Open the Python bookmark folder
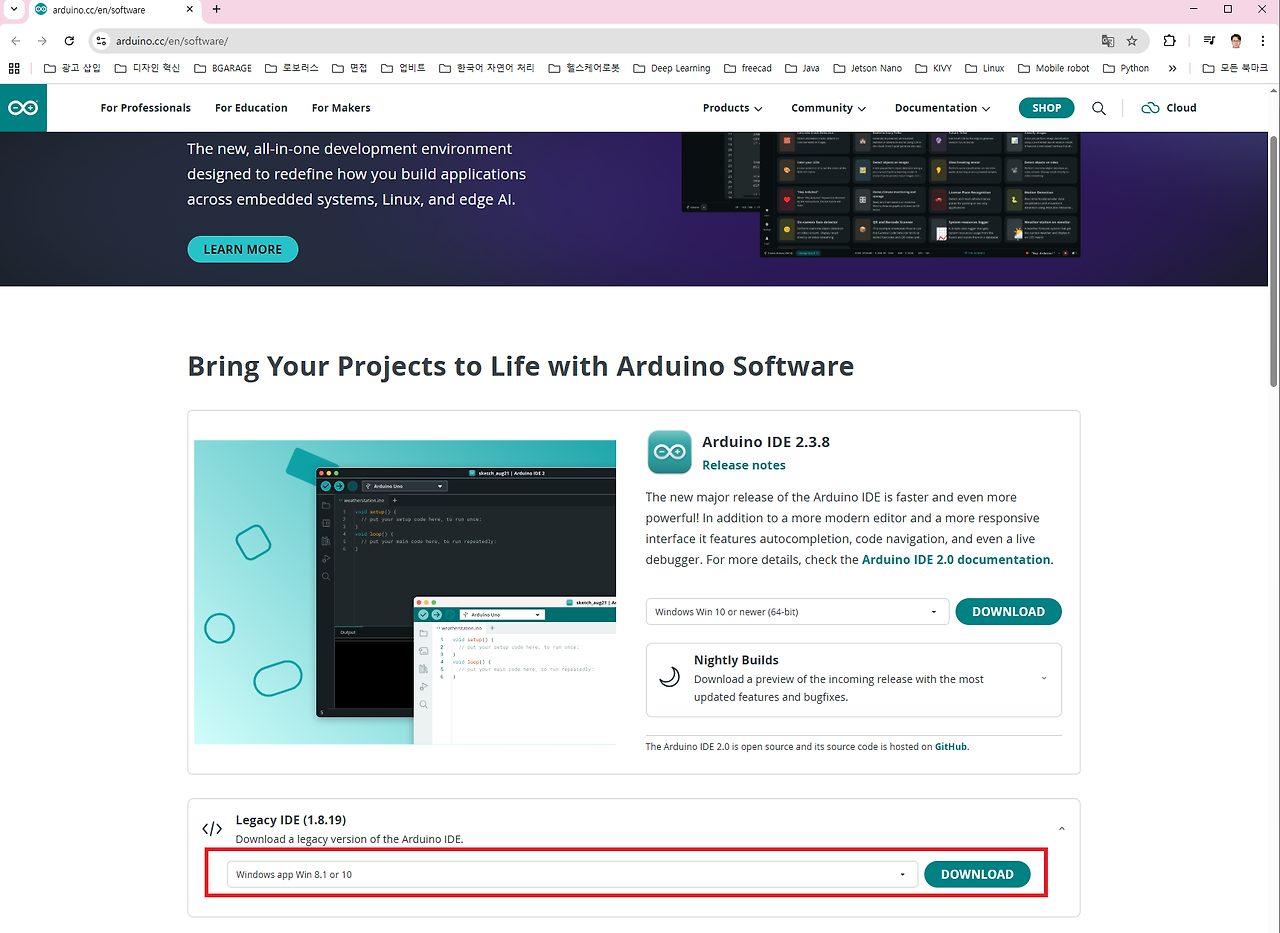 [x=1126, y=68]
